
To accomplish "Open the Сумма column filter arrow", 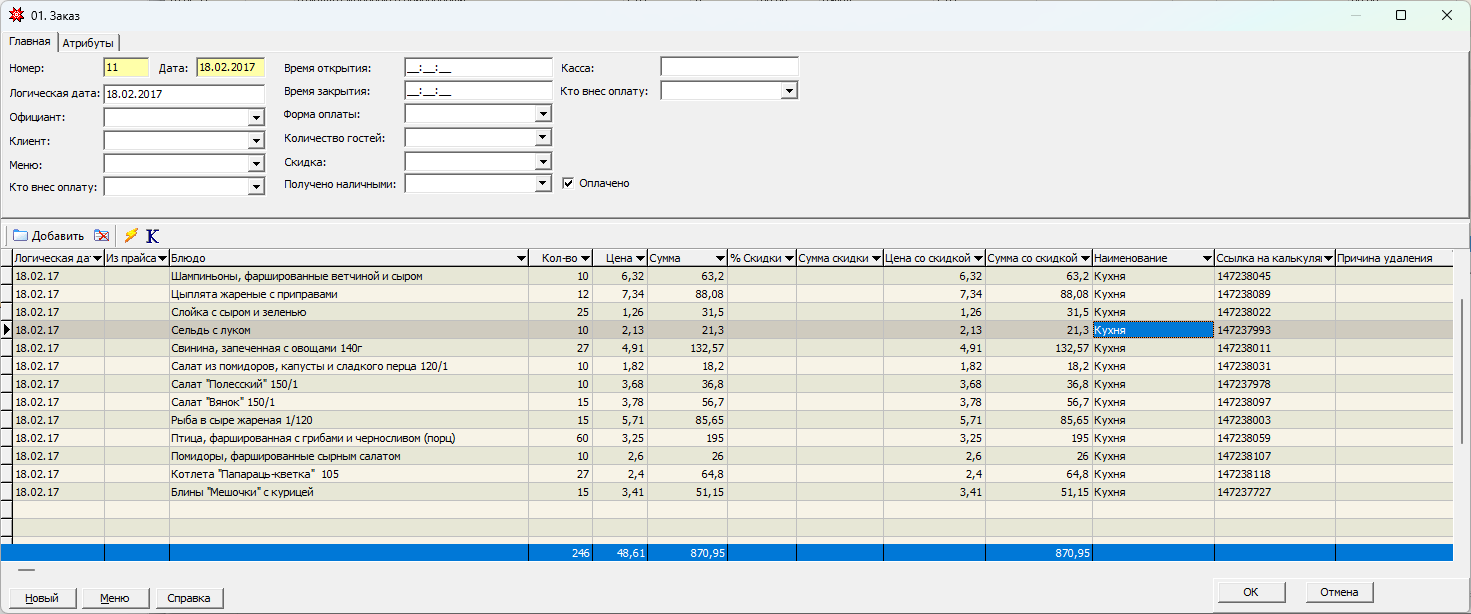I will click(720, 259).
